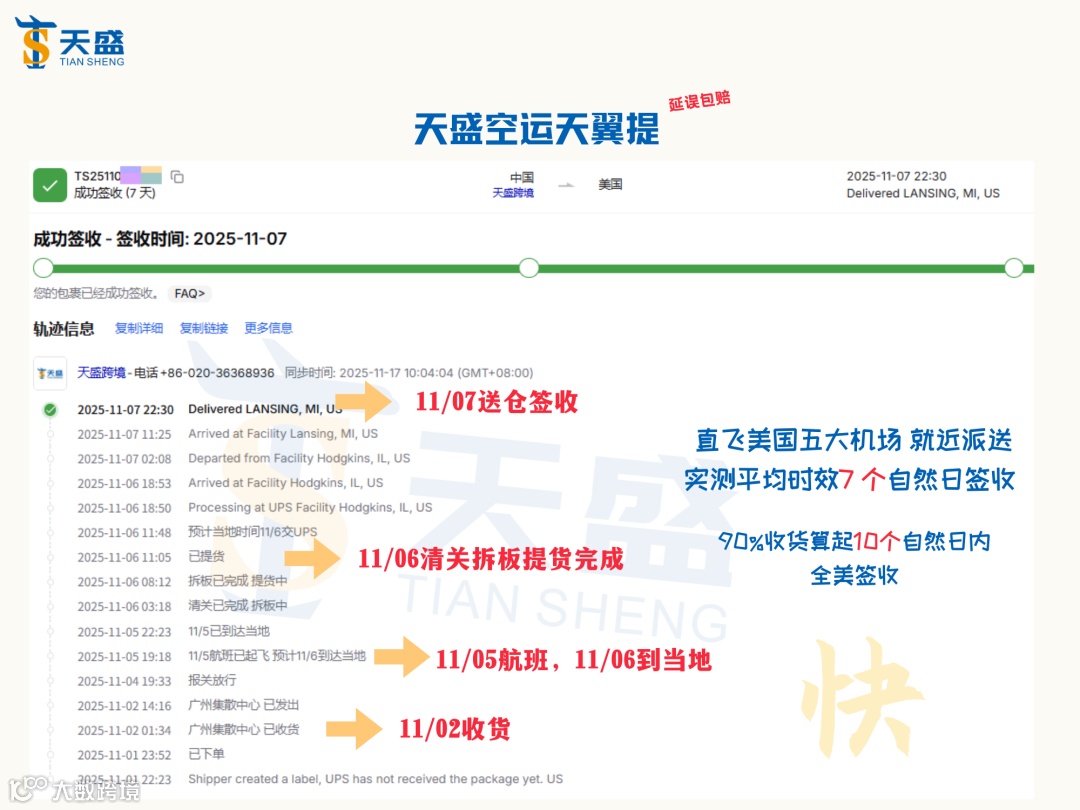Click the 已提货 tracking row
The width and height of the screenshot is (1080, 810).
206,557
